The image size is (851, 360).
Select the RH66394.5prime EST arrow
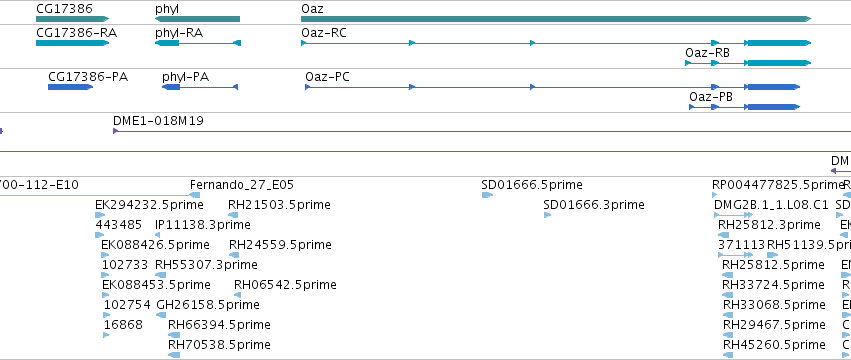pos(174,334)
